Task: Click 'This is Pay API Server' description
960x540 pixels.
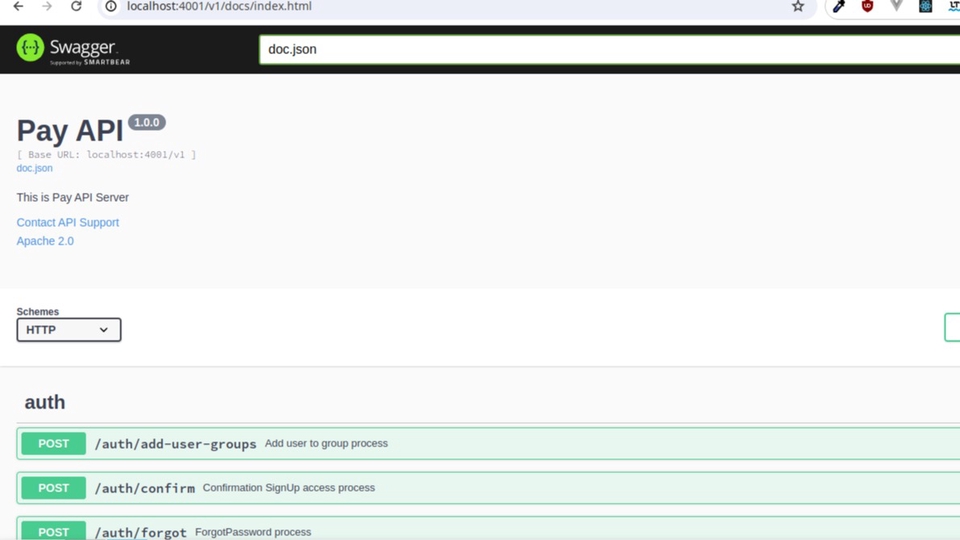Action: click(x=72, y=197)
